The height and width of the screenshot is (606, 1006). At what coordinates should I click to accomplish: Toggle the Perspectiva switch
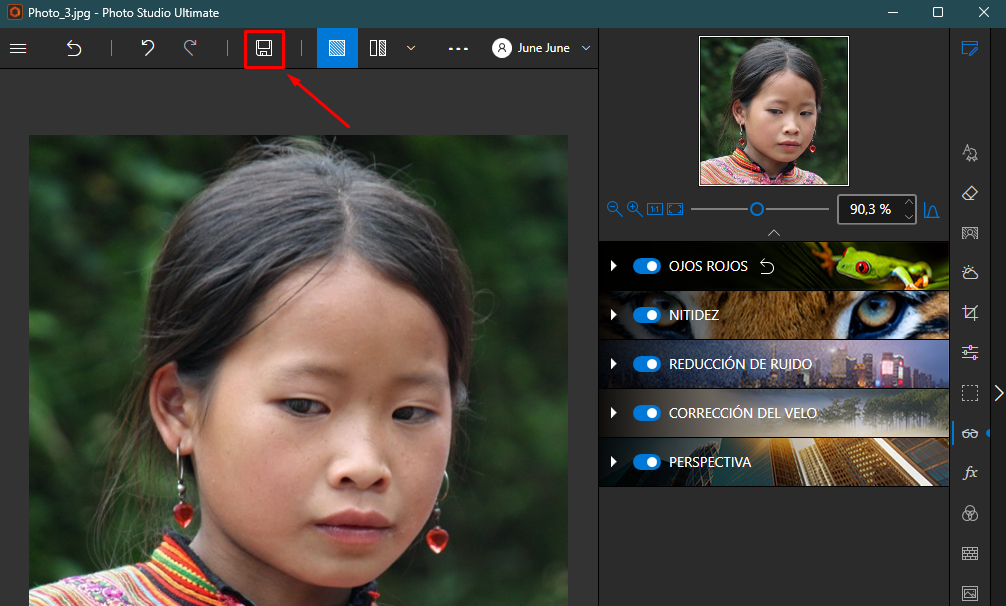(x=647, y=462)
